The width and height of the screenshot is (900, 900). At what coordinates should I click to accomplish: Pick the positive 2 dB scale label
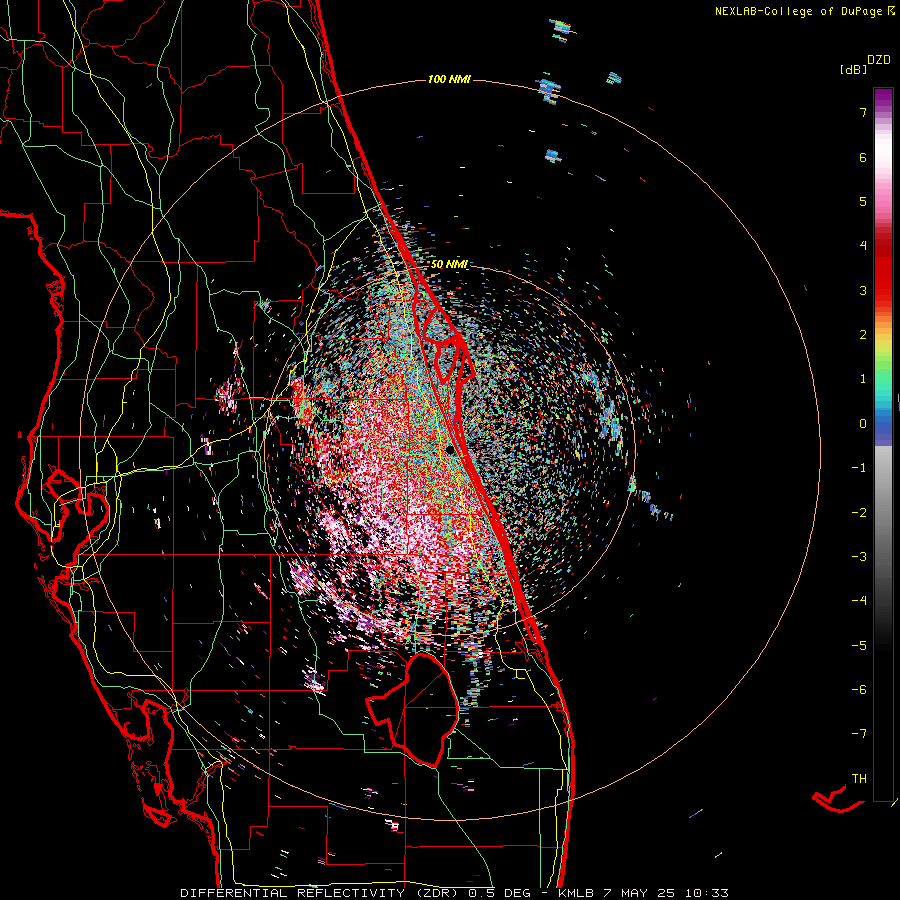pos(863,335)
